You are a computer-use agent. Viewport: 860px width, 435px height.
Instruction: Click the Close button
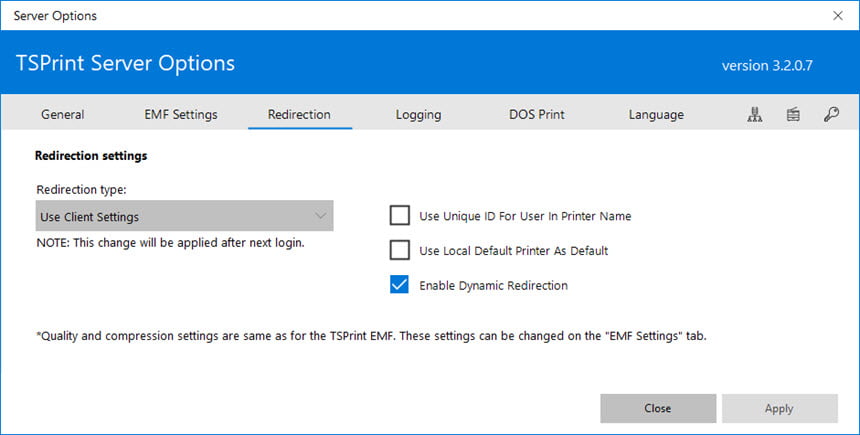(658, 408)
